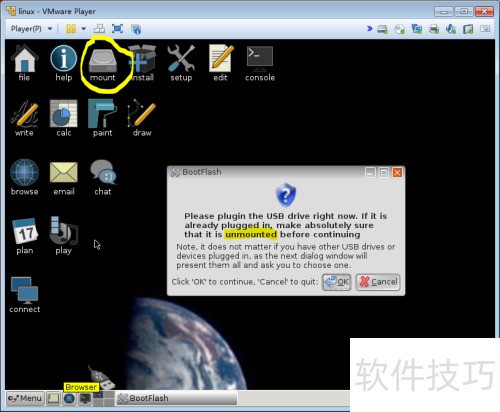The width and height of the screenshot is (500, 412).
Task: Minimize the BootFlash dialog
Action: [x=370, y=173]
